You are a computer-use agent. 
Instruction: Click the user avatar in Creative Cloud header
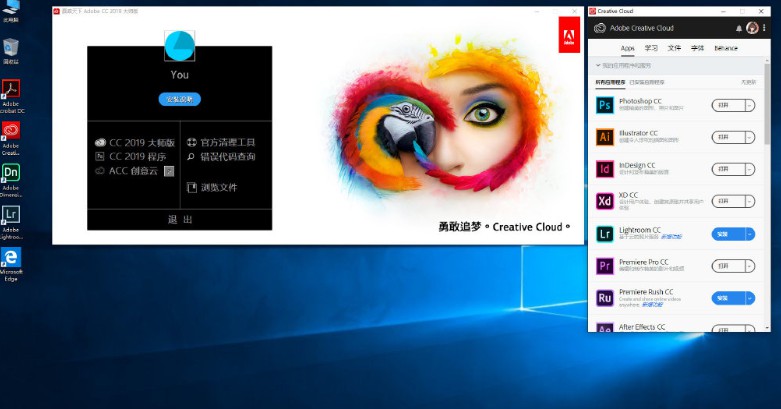coord(752,28)
